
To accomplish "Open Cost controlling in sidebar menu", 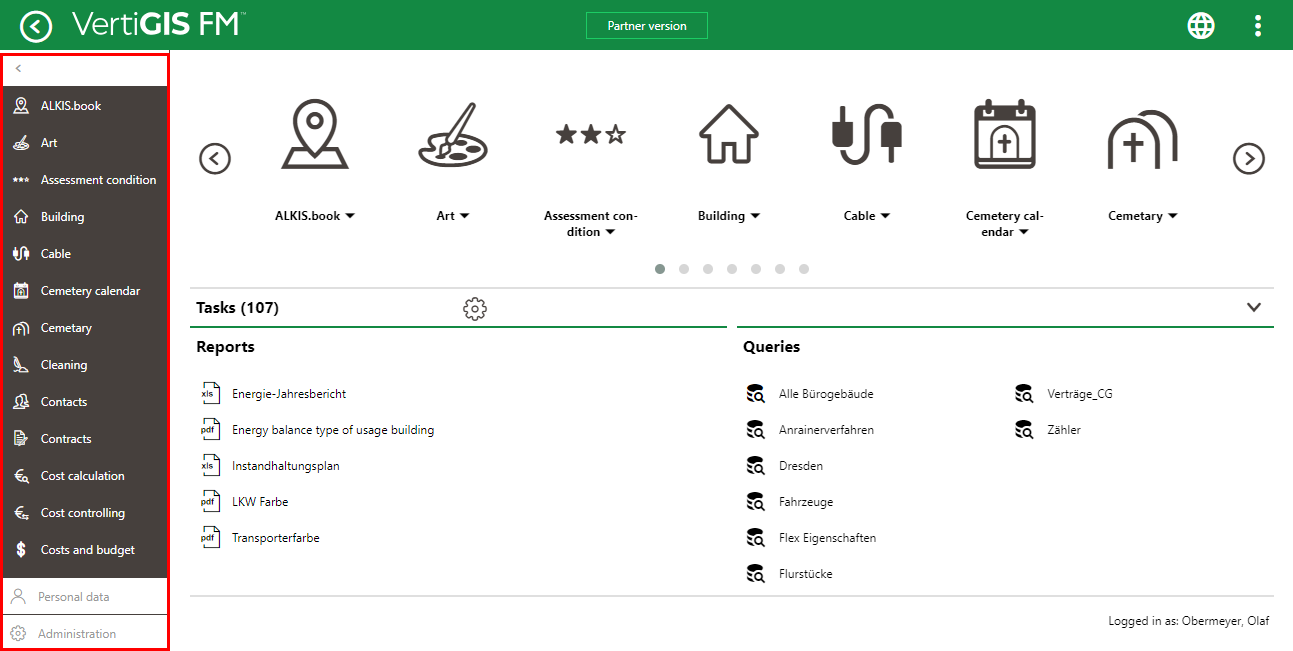I will point(82,513).
